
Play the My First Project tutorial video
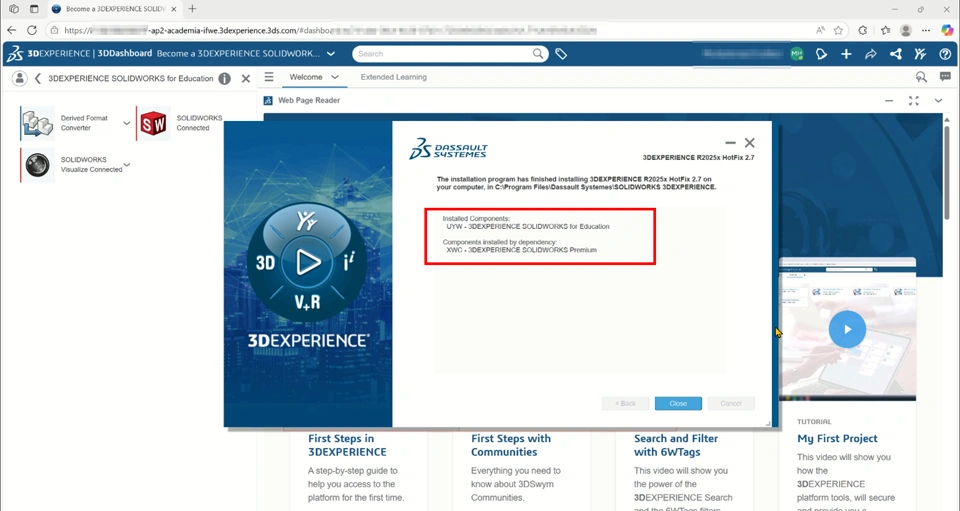pyautogui.click(x=847, y=329)
